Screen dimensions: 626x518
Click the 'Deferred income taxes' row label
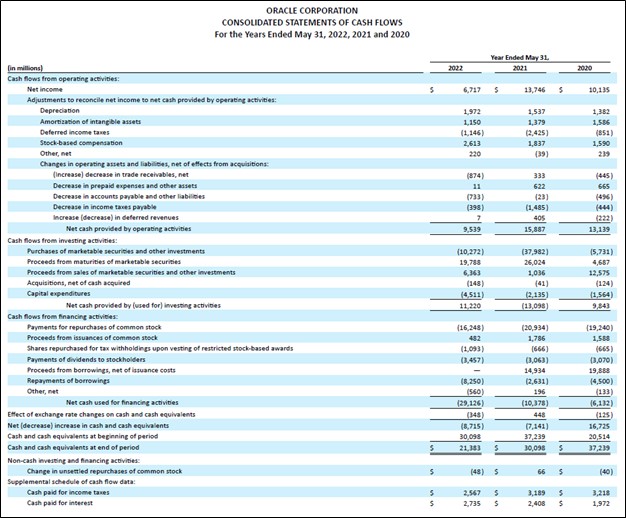(77, 132)
